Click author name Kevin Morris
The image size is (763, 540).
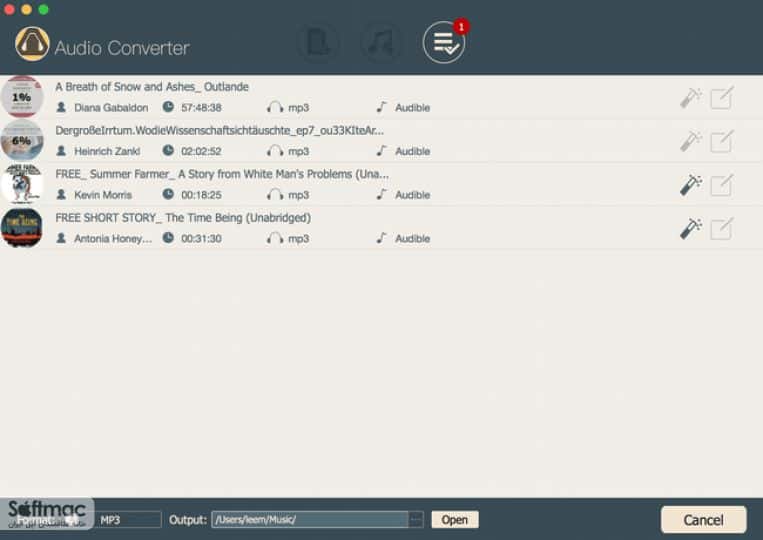(103, 195)
